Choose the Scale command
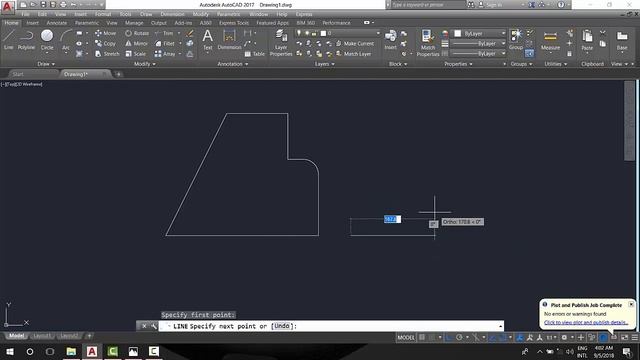The image size is (640, 360). pyautogui.click(x=136, y=53)
